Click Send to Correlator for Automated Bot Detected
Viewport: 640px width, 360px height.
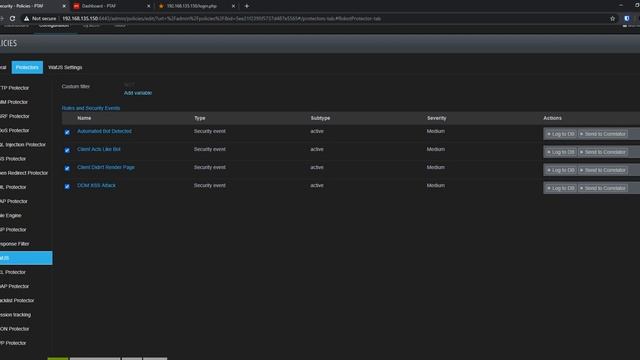pyautogui.click(x=602, y=134)
